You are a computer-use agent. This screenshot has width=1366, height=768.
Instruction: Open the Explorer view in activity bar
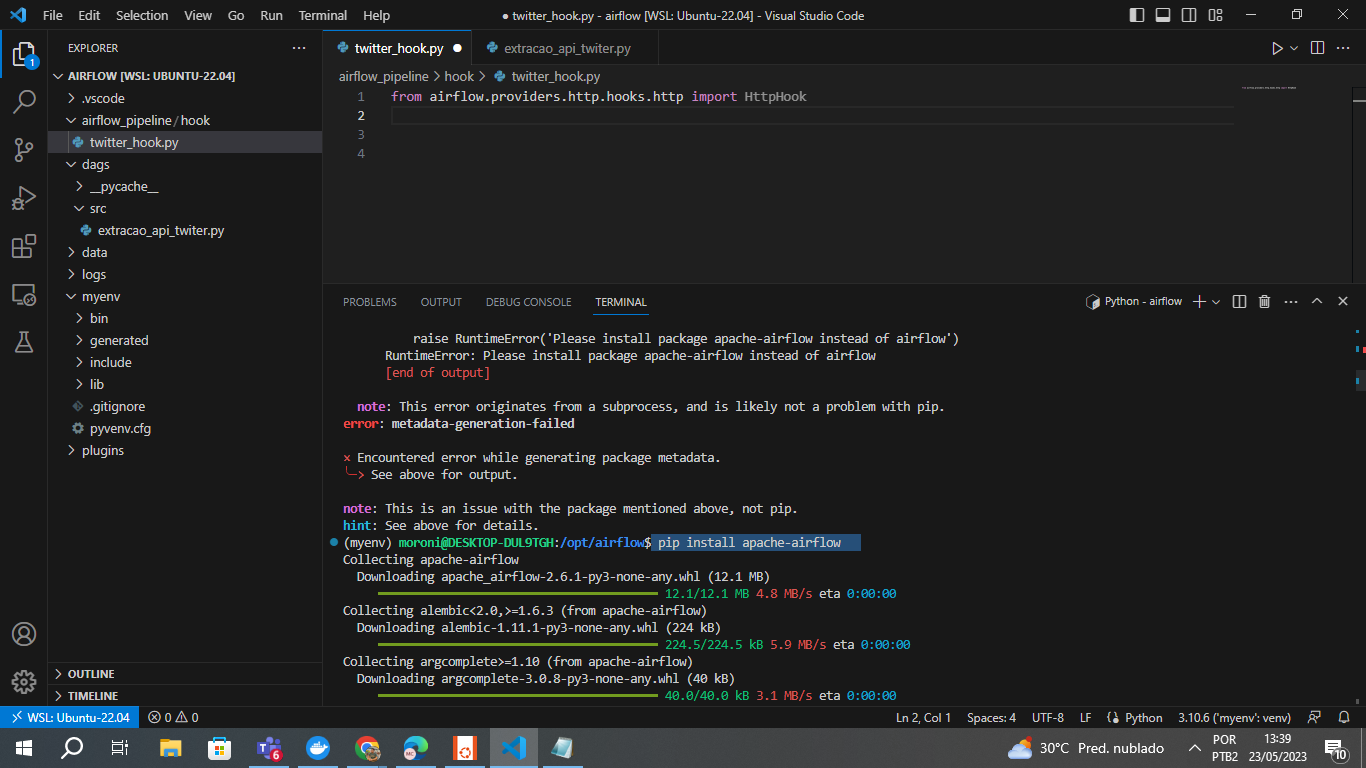tap(24, 54)
